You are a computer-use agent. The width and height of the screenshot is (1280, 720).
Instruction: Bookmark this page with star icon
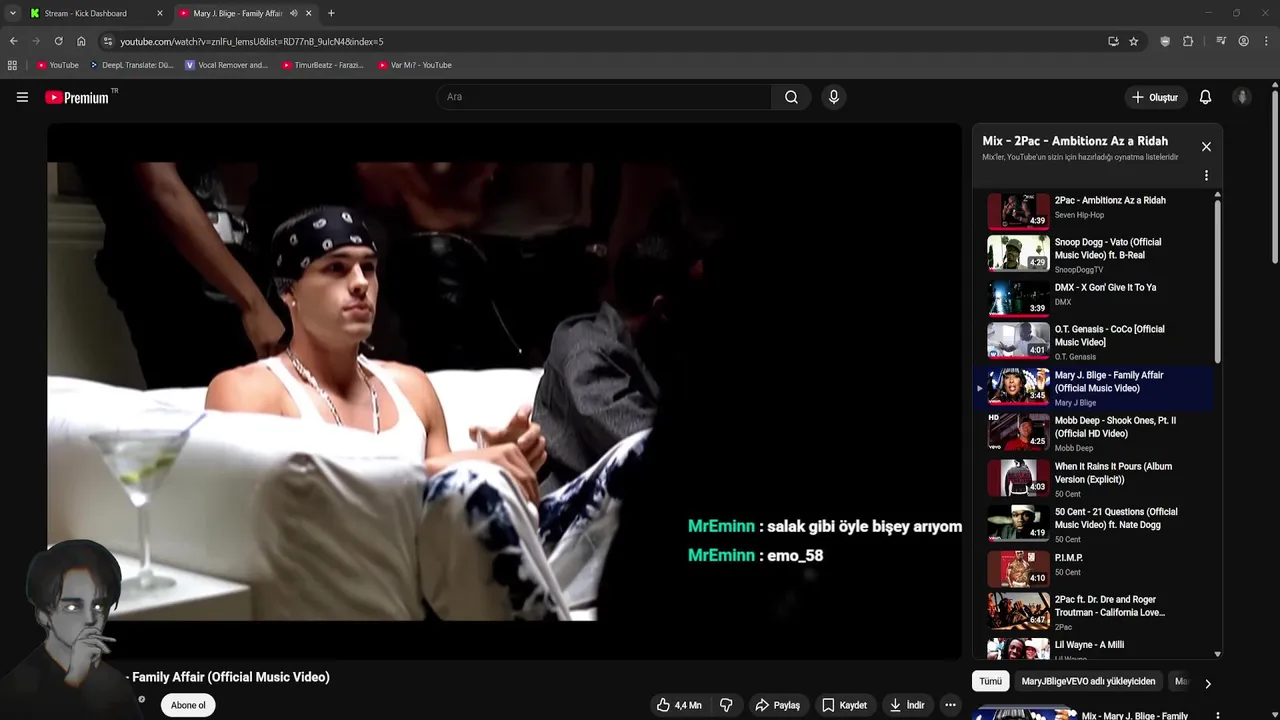pos(1133,41)
